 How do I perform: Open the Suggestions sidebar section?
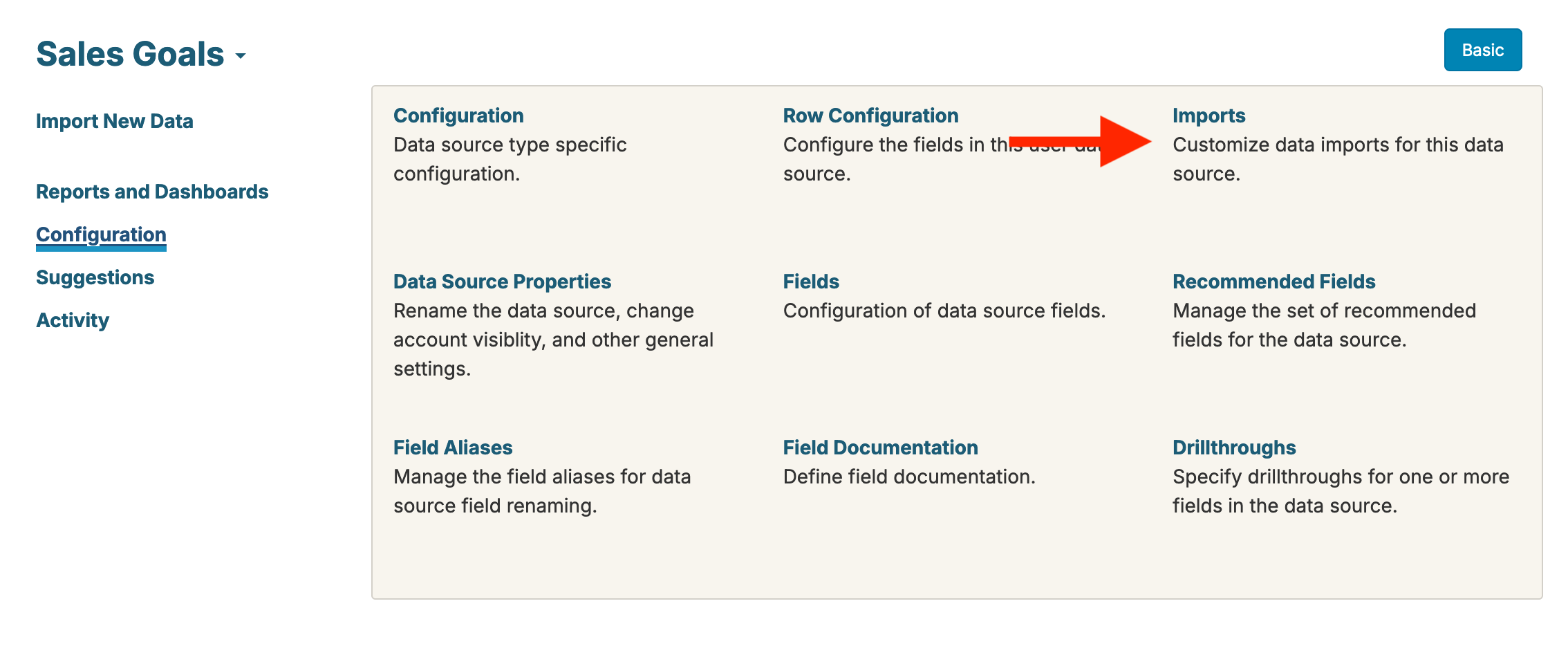tap(95, 277)
